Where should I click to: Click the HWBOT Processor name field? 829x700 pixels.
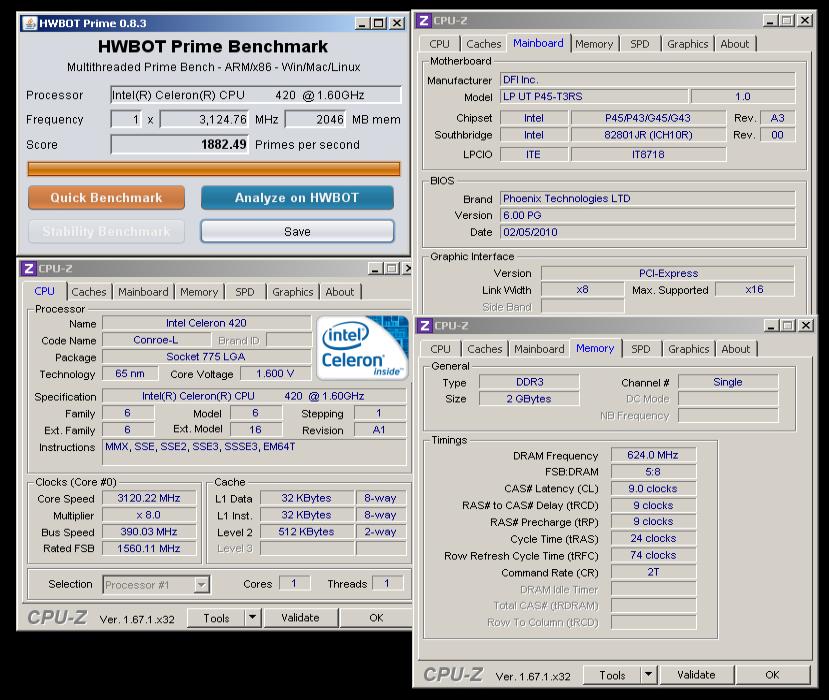click(x=256, y=95)
